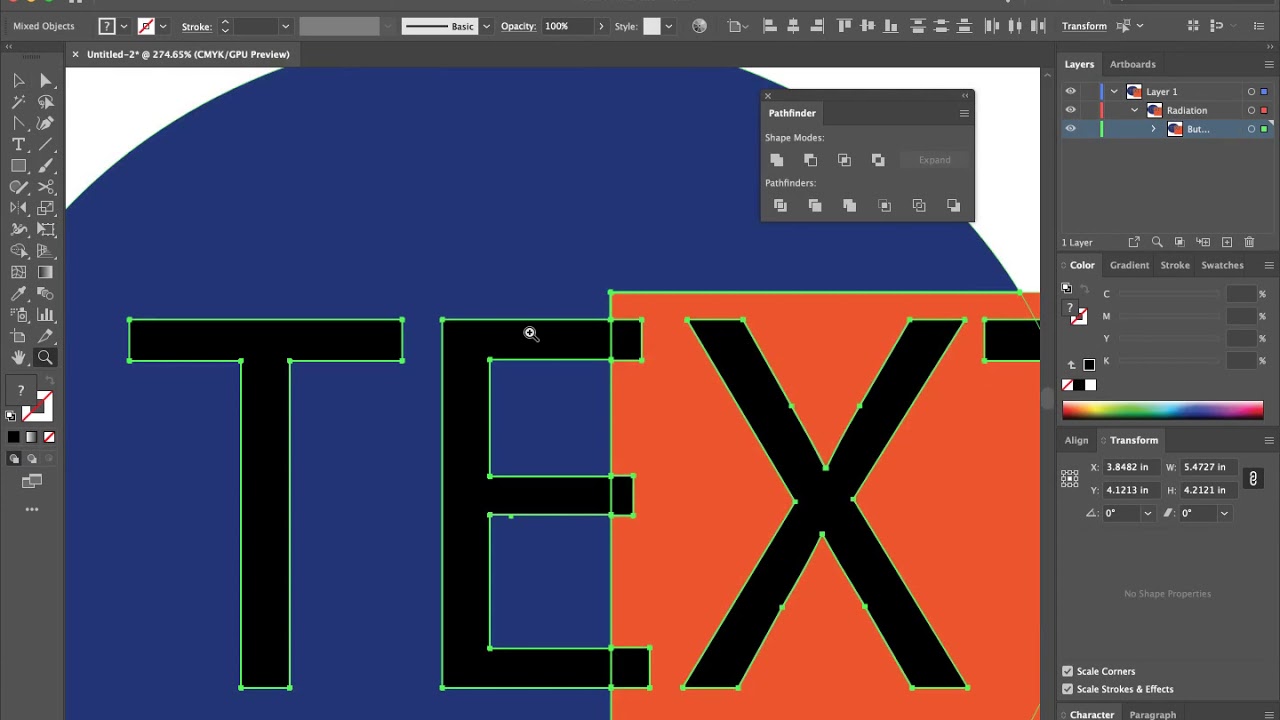Create new layer in Layers panel
The width and height of the screenshot is (1280, 720).
pos(1227,242)
